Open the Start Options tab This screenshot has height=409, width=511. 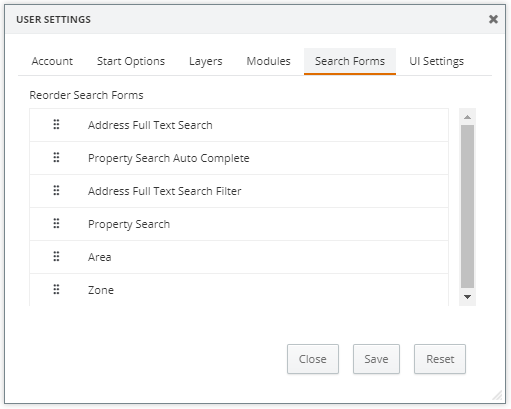click(131, 61)
